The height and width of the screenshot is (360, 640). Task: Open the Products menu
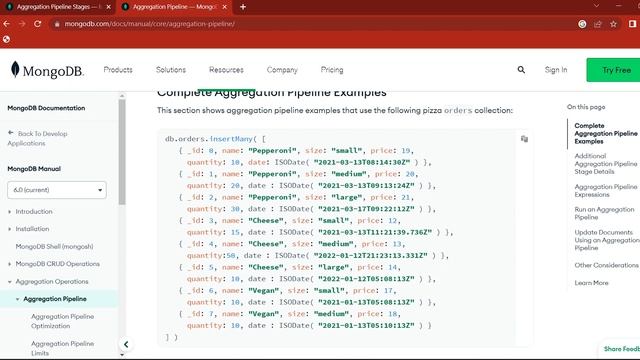118,70
